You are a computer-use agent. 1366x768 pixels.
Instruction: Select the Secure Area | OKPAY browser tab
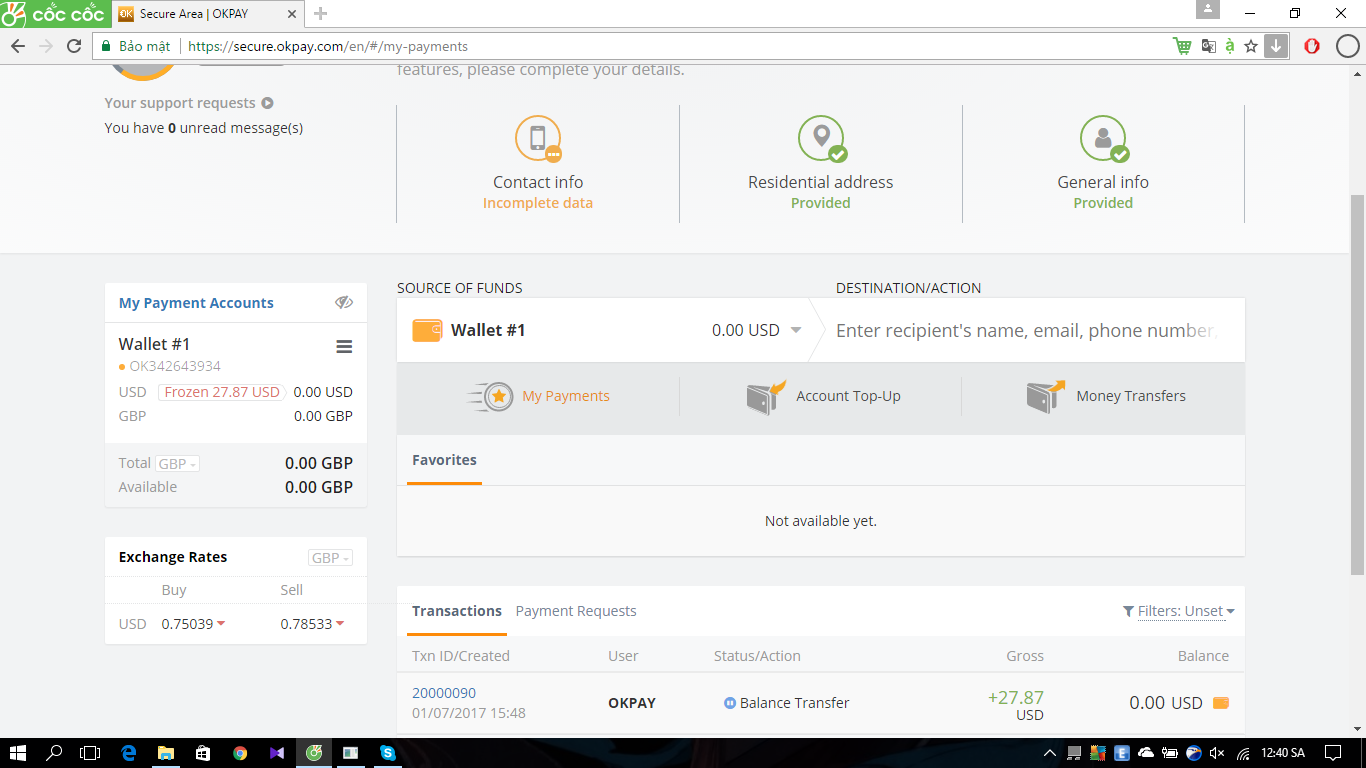[x=205, y=14]
